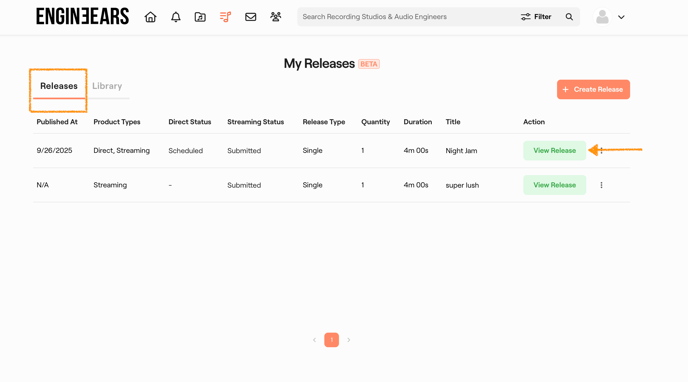Open the music folder icon

200,17
